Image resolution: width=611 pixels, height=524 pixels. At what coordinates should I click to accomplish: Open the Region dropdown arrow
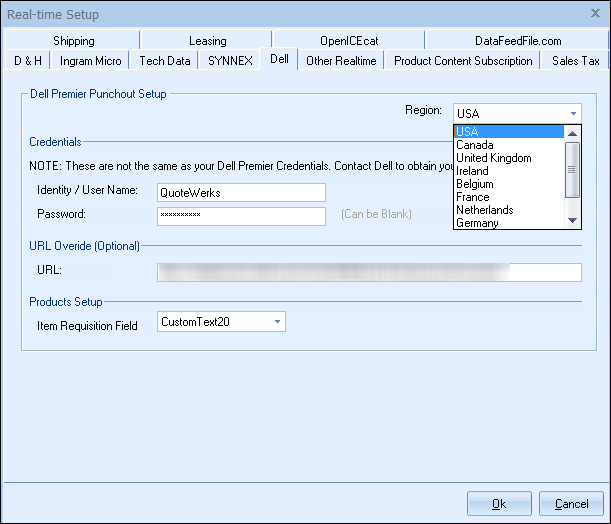pos(573,114)
